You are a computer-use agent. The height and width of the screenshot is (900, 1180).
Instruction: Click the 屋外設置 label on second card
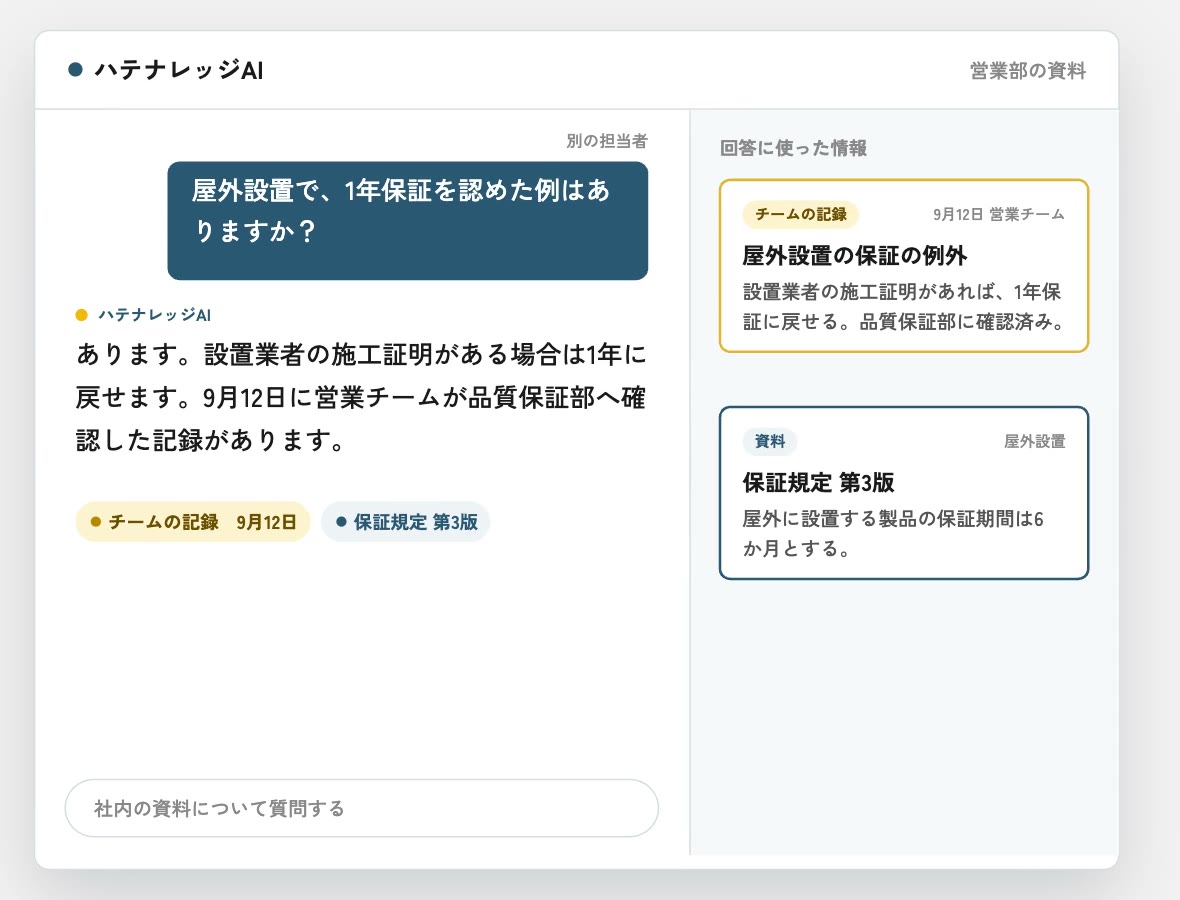pyautogui.click(x=1035, y=442)
